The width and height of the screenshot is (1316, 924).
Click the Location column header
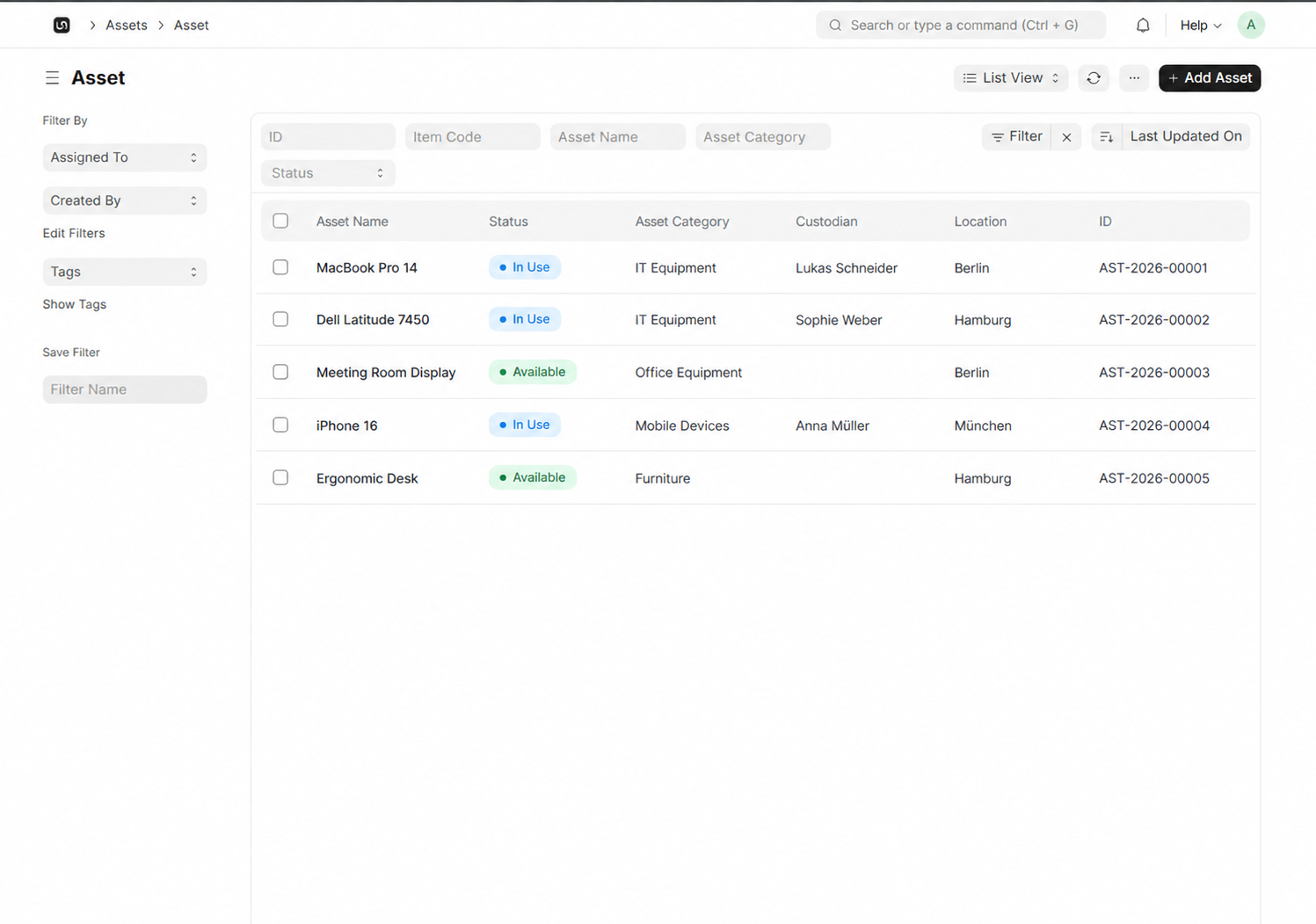(x=980, y=222)
